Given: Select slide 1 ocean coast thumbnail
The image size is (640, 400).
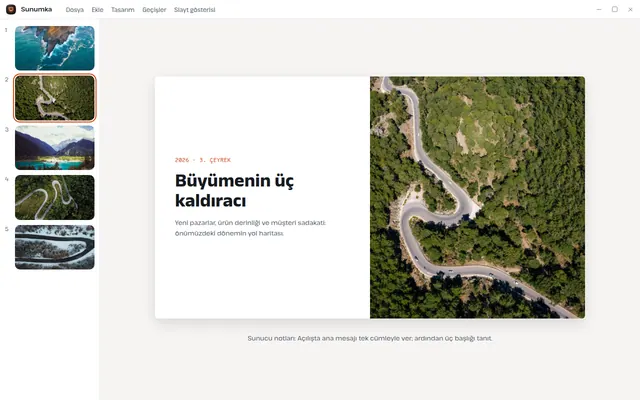Looking at the screenshot, I should (x=55, y=48).
